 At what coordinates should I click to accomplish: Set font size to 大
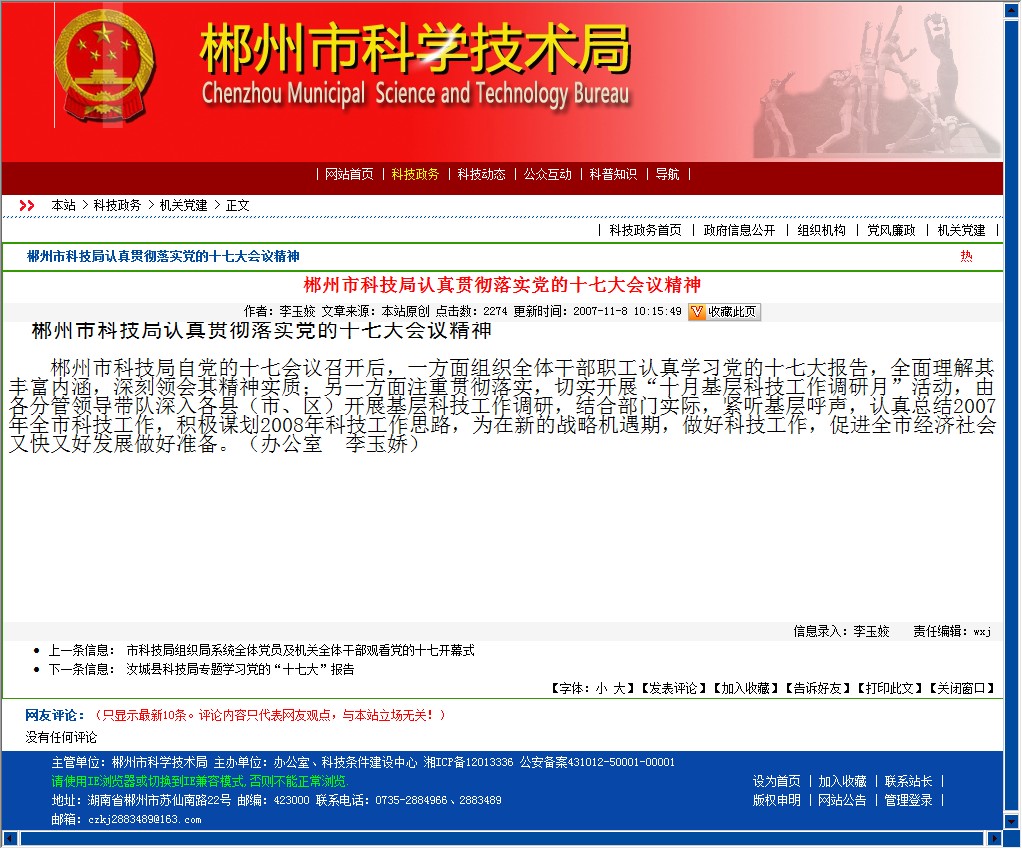[x=619, y=688]
